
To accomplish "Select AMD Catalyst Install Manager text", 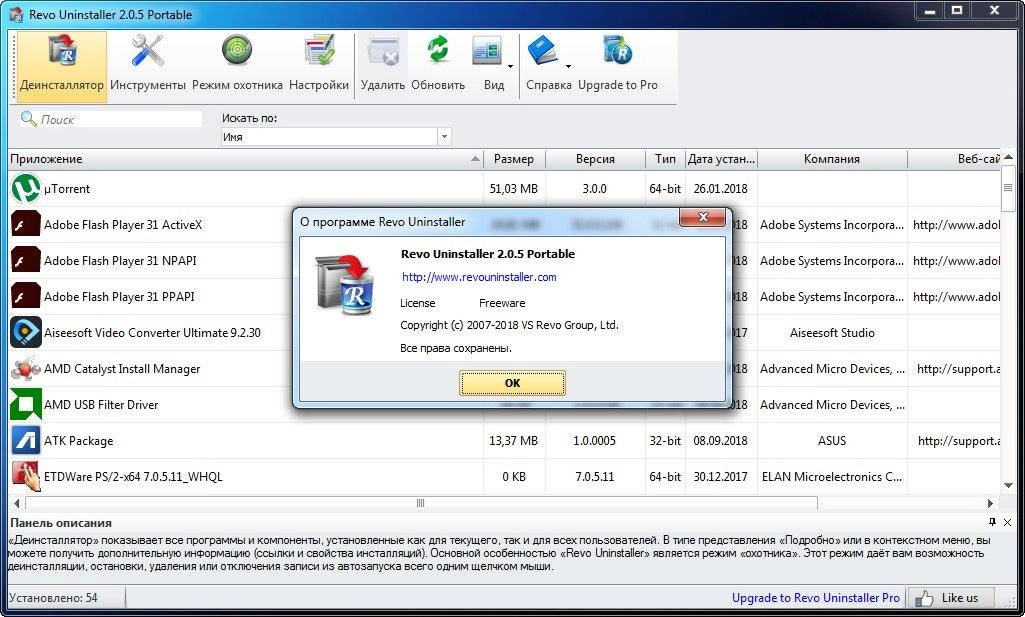I will coord(122,369).
